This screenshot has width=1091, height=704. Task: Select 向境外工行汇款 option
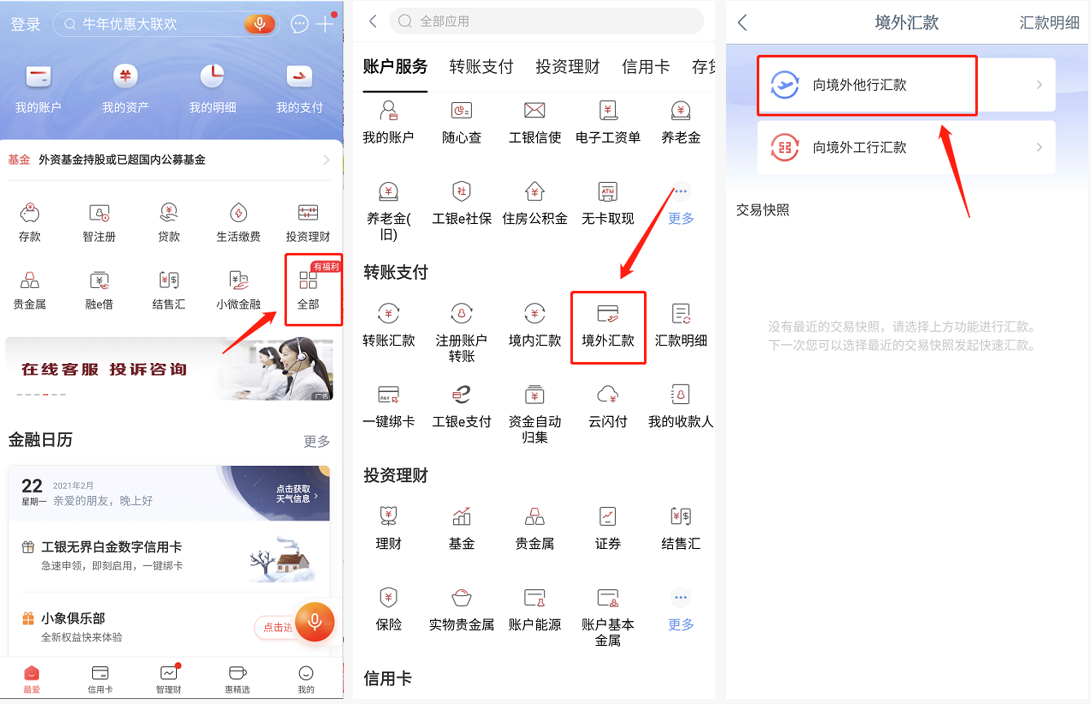[x=907, y=147]
